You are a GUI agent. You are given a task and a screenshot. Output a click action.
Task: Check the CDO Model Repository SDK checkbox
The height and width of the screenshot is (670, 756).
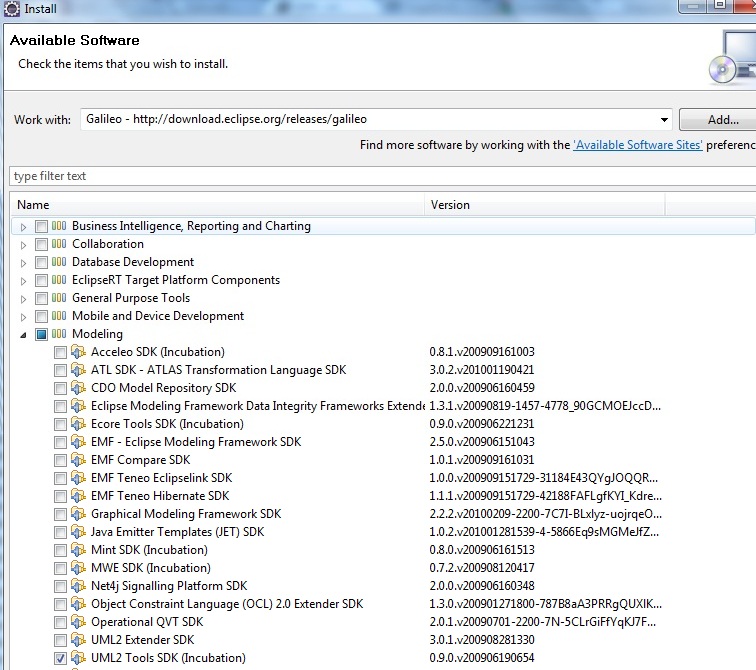(60, 389)
